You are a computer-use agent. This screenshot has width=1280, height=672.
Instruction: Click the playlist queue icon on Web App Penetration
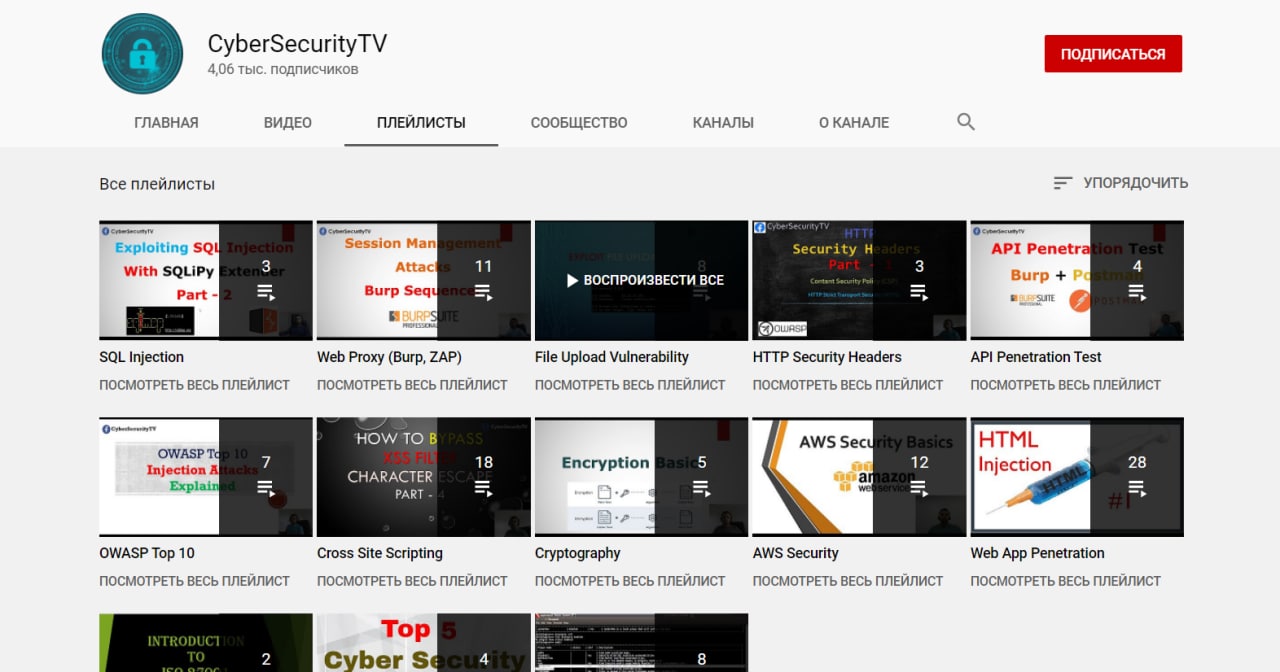tap(1137, 488)
